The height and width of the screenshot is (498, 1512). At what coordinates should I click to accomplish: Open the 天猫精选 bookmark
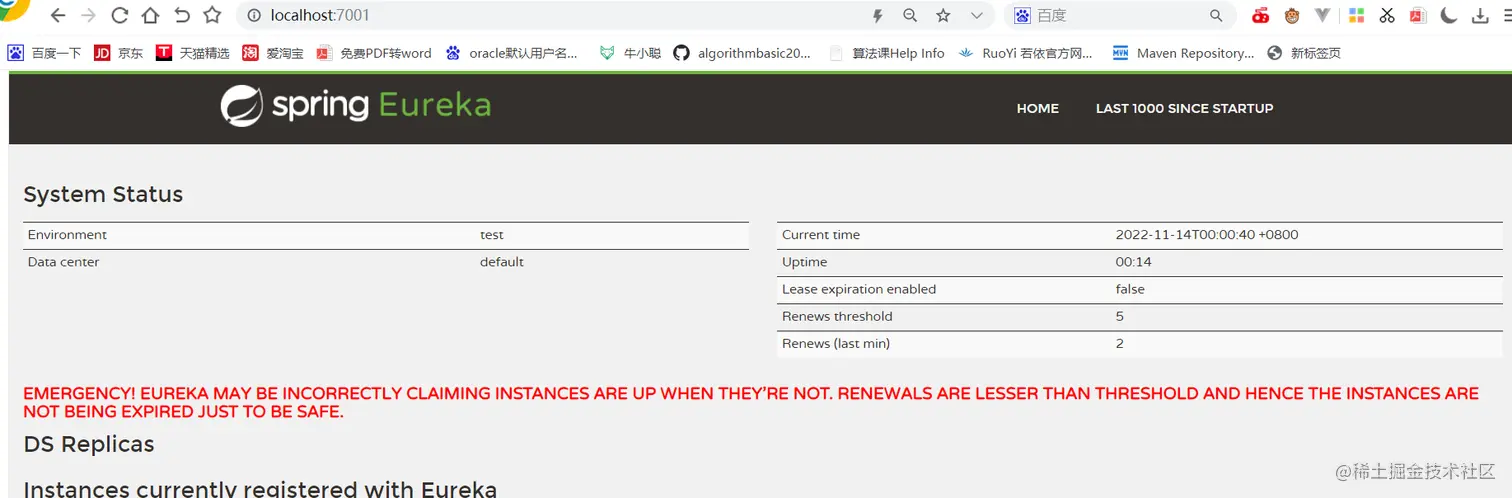193,53
